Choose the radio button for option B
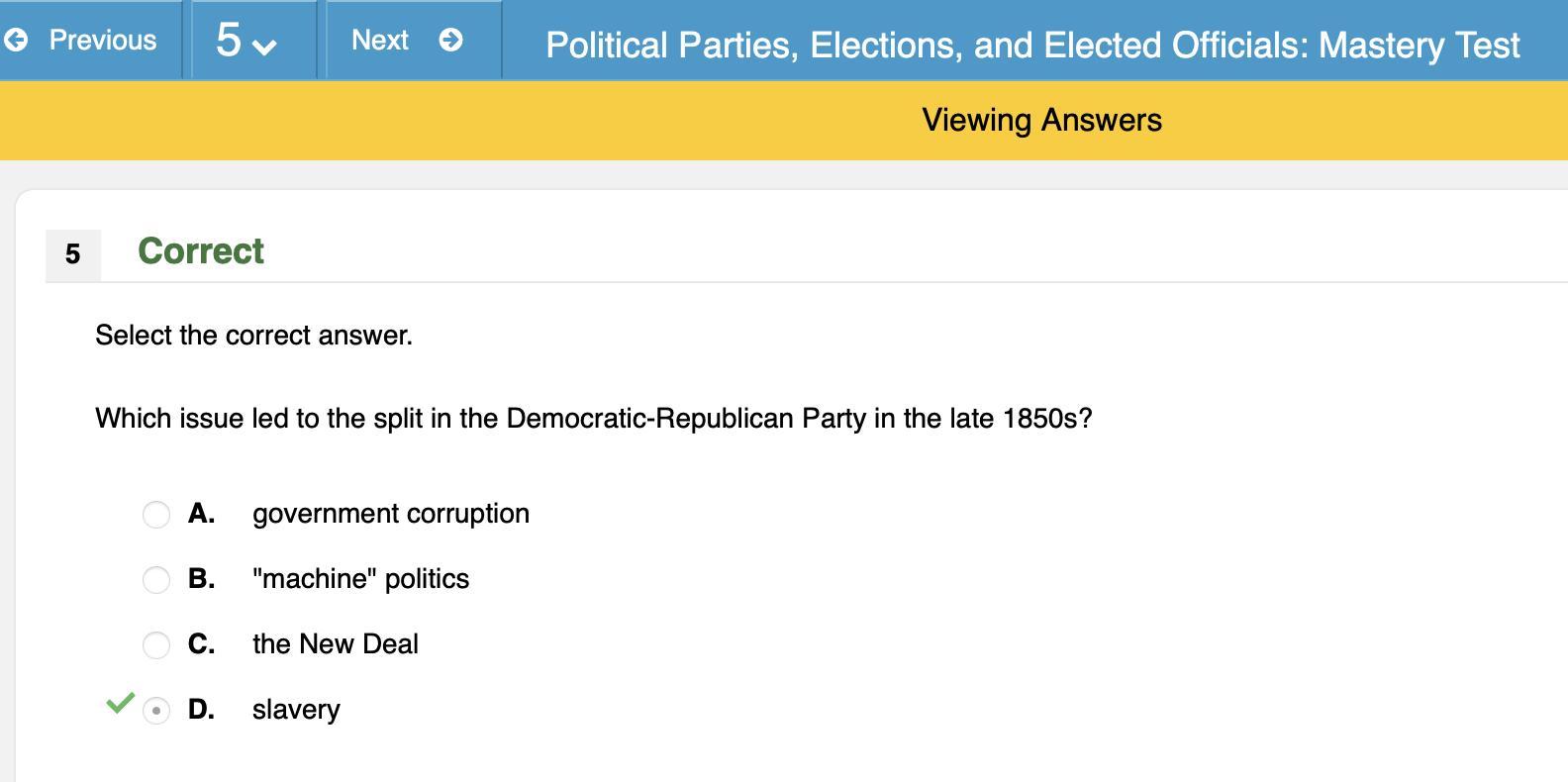 [156, 579]
